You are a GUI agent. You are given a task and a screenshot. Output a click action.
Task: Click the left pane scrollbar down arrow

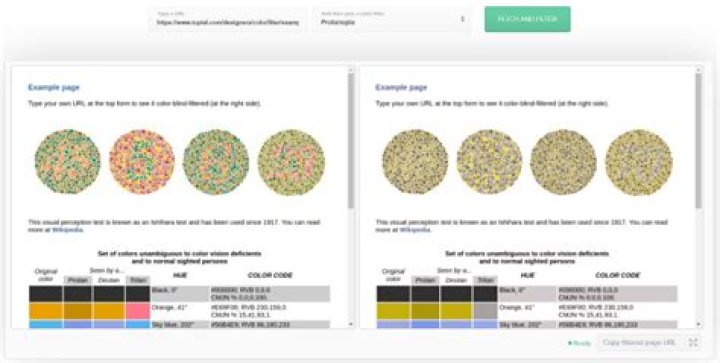point(351,324)
